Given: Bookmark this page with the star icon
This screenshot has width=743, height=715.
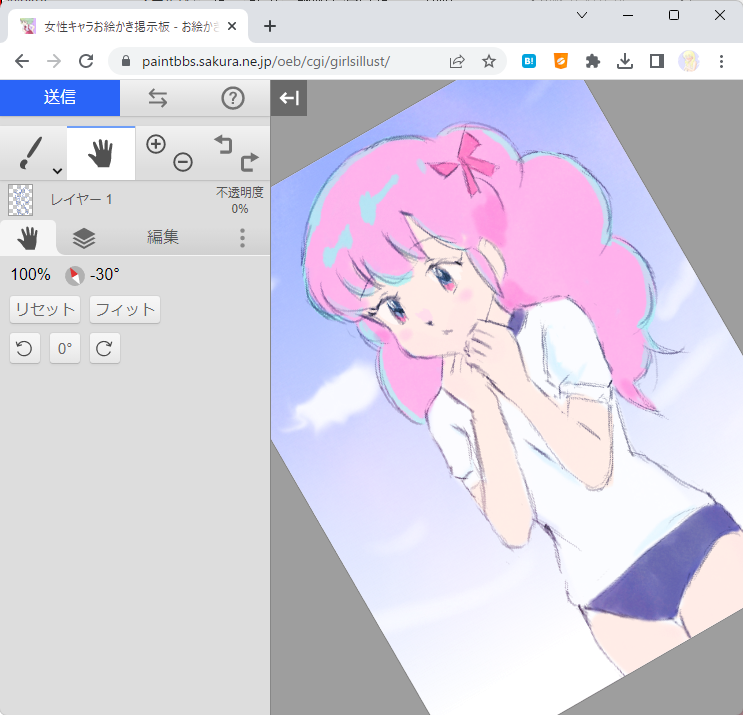Looking at the screenshot, I should pos(489,61).
